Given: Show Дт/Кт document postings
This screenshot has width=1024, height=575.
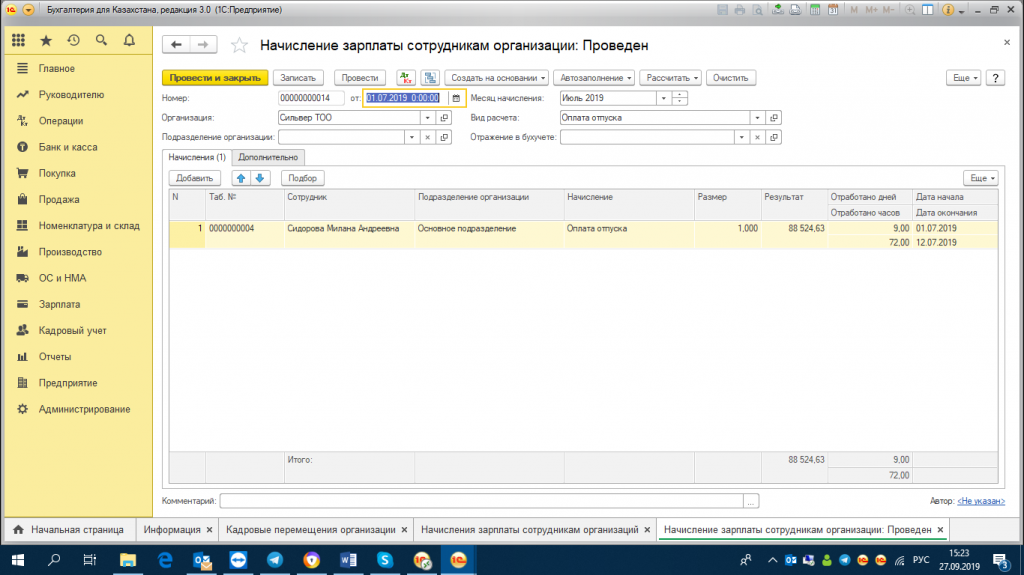Looking at the screenshot, I should point(406,78).
